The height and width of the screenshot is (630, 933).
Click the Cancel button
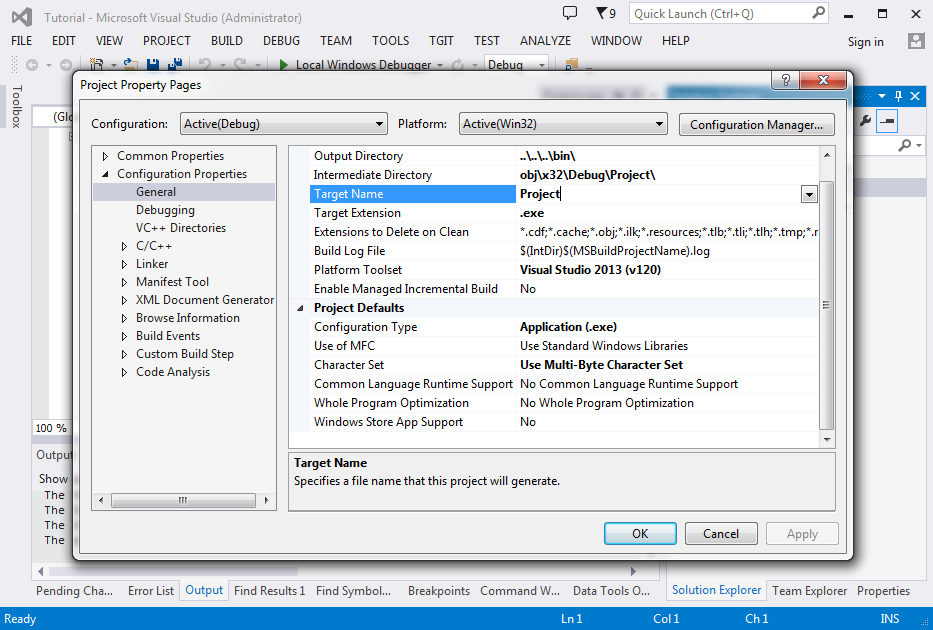pos(721,534)
